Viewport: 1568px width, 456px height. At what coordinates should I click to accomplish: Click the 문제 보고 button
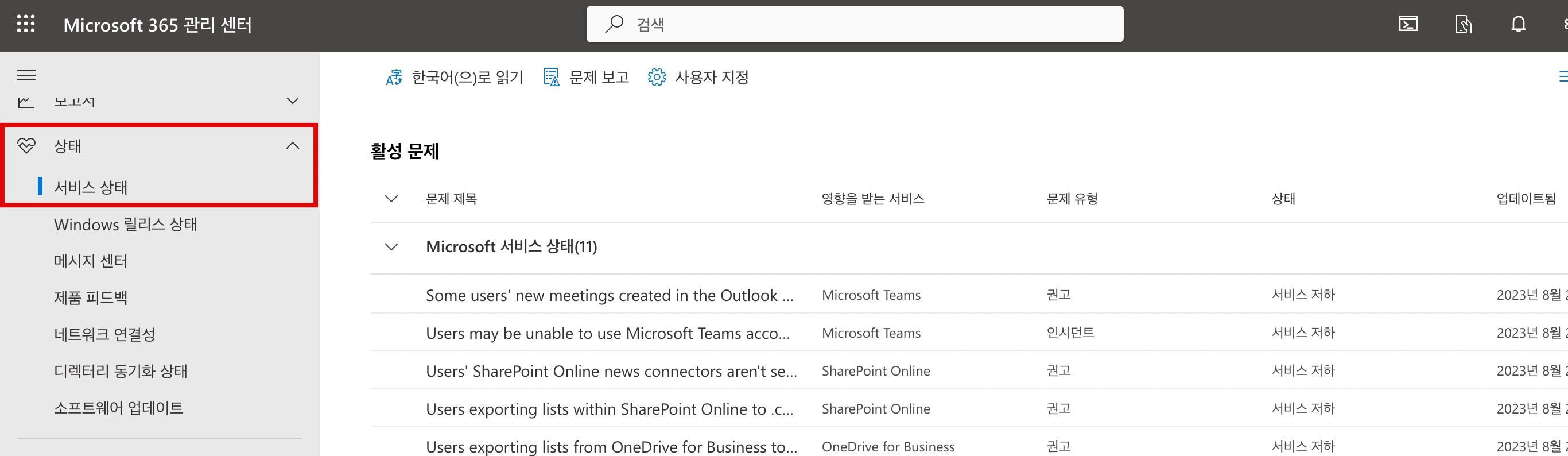pyautogui.click(x=586, y=78)
